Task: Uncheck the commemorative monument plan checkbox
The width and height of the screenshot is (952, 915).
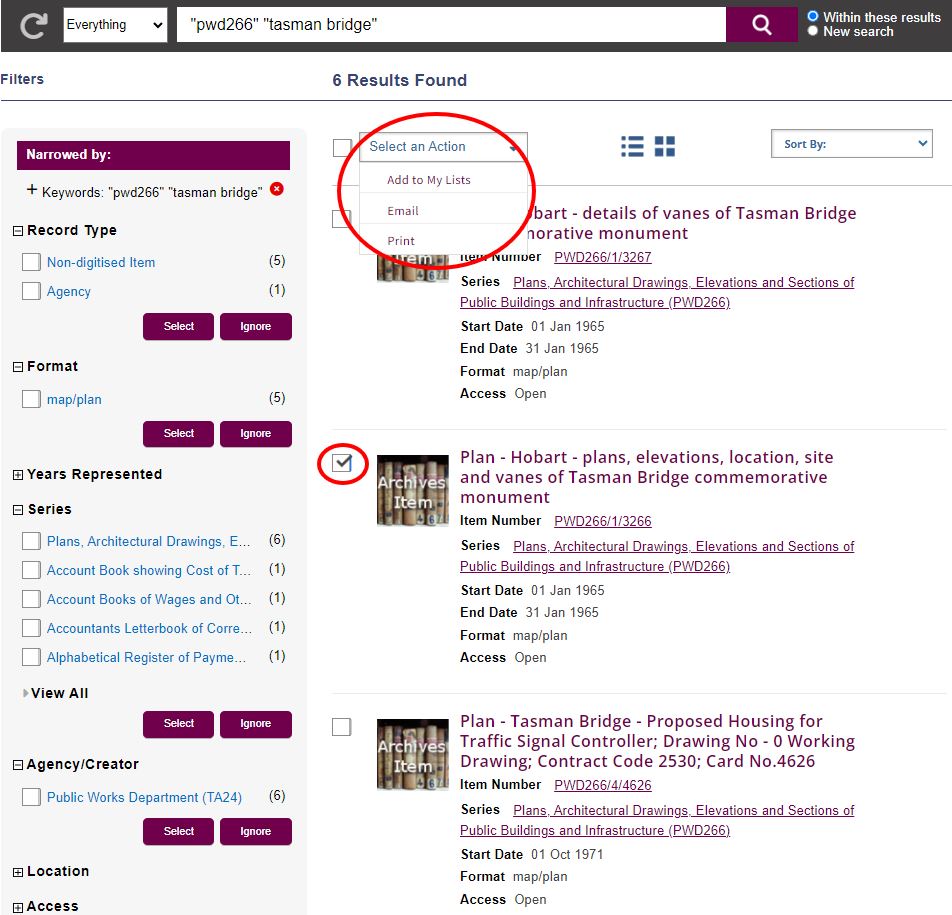Action: [342, 463]
